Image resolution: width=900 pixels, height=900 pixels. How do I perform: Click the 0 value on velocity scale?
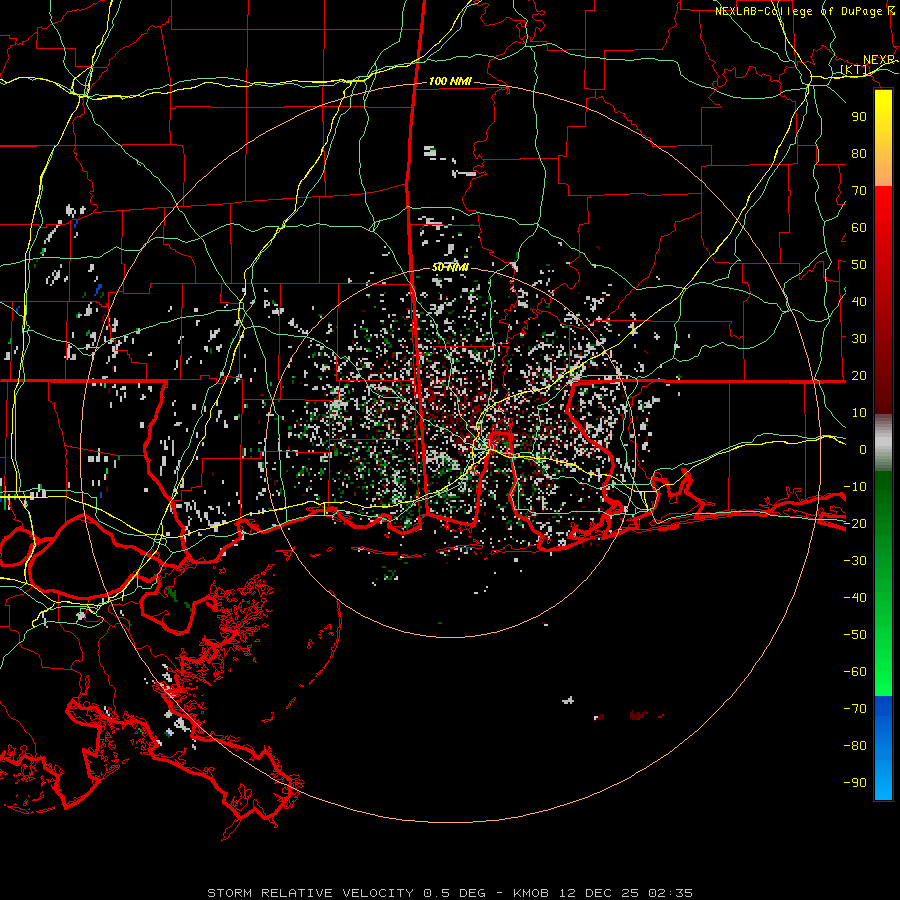863,449
